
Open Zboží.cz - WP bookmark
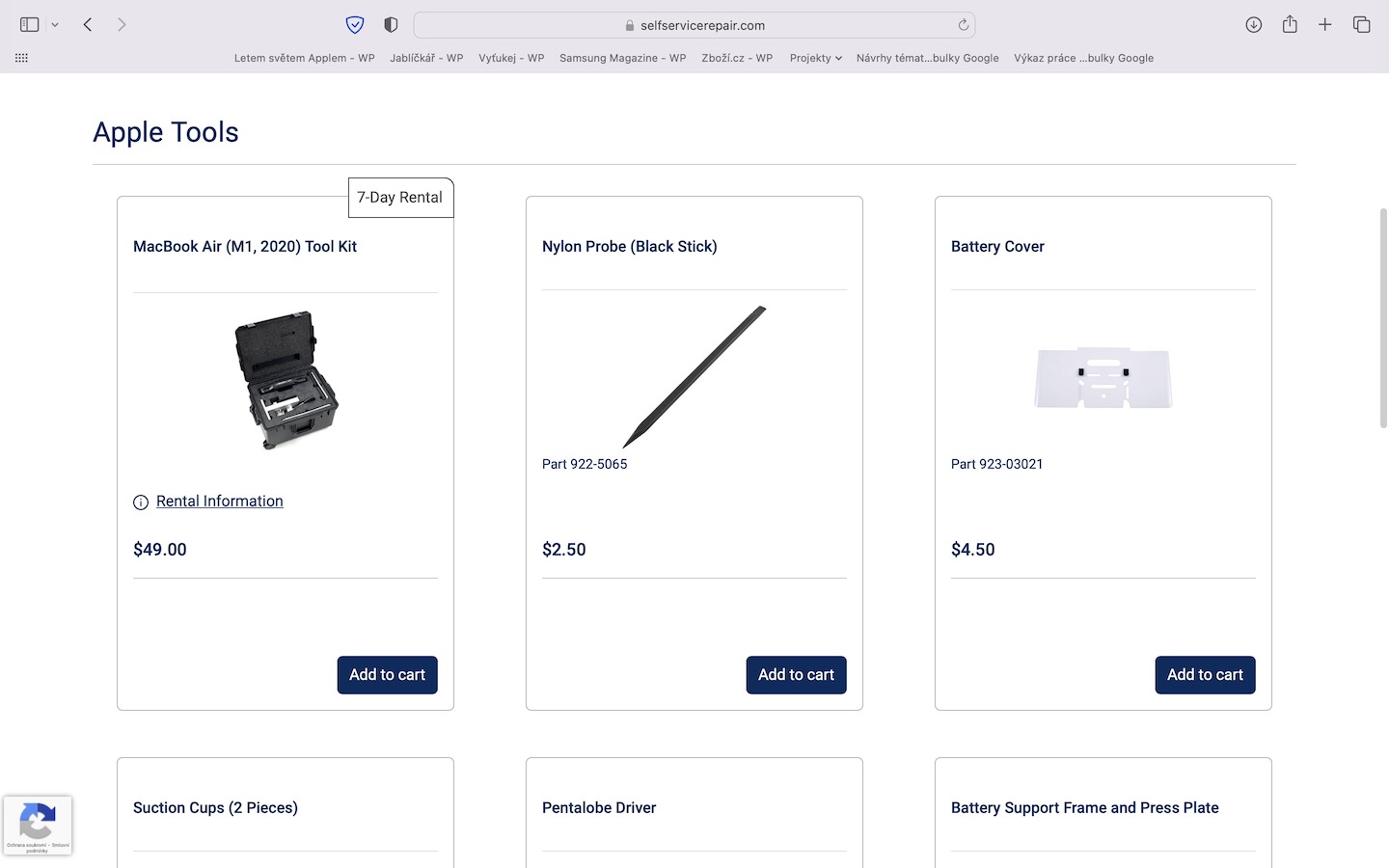737,58
